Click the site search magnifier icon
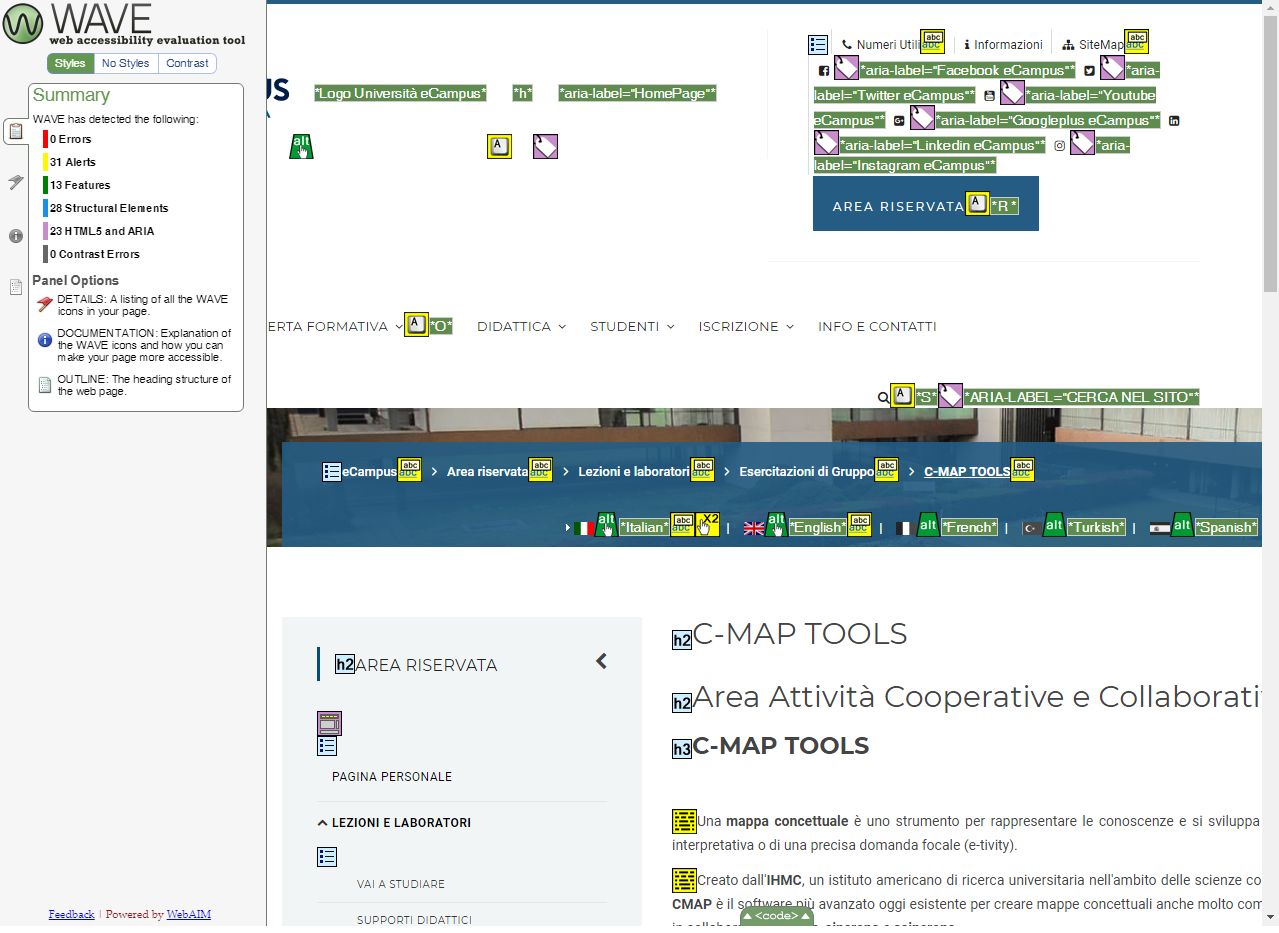The height and width of the screenshot is (933, 1279). pos(883,397)
